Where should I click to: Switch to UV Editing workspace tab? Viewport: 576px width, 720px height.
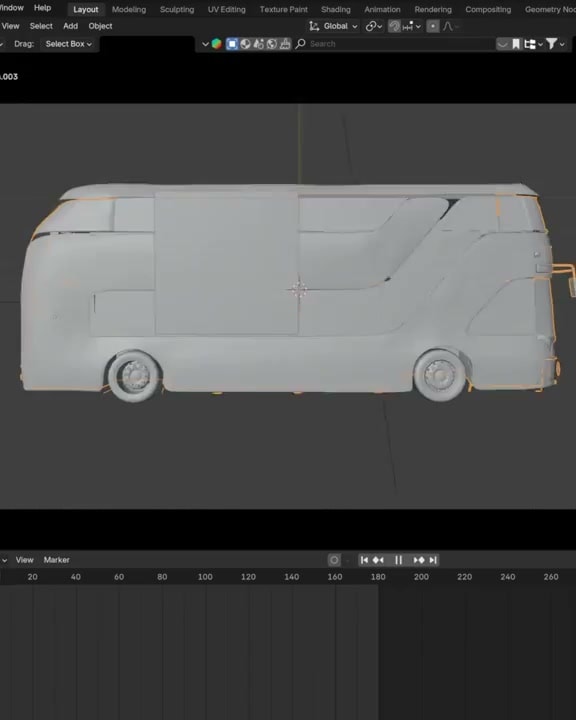226,9
